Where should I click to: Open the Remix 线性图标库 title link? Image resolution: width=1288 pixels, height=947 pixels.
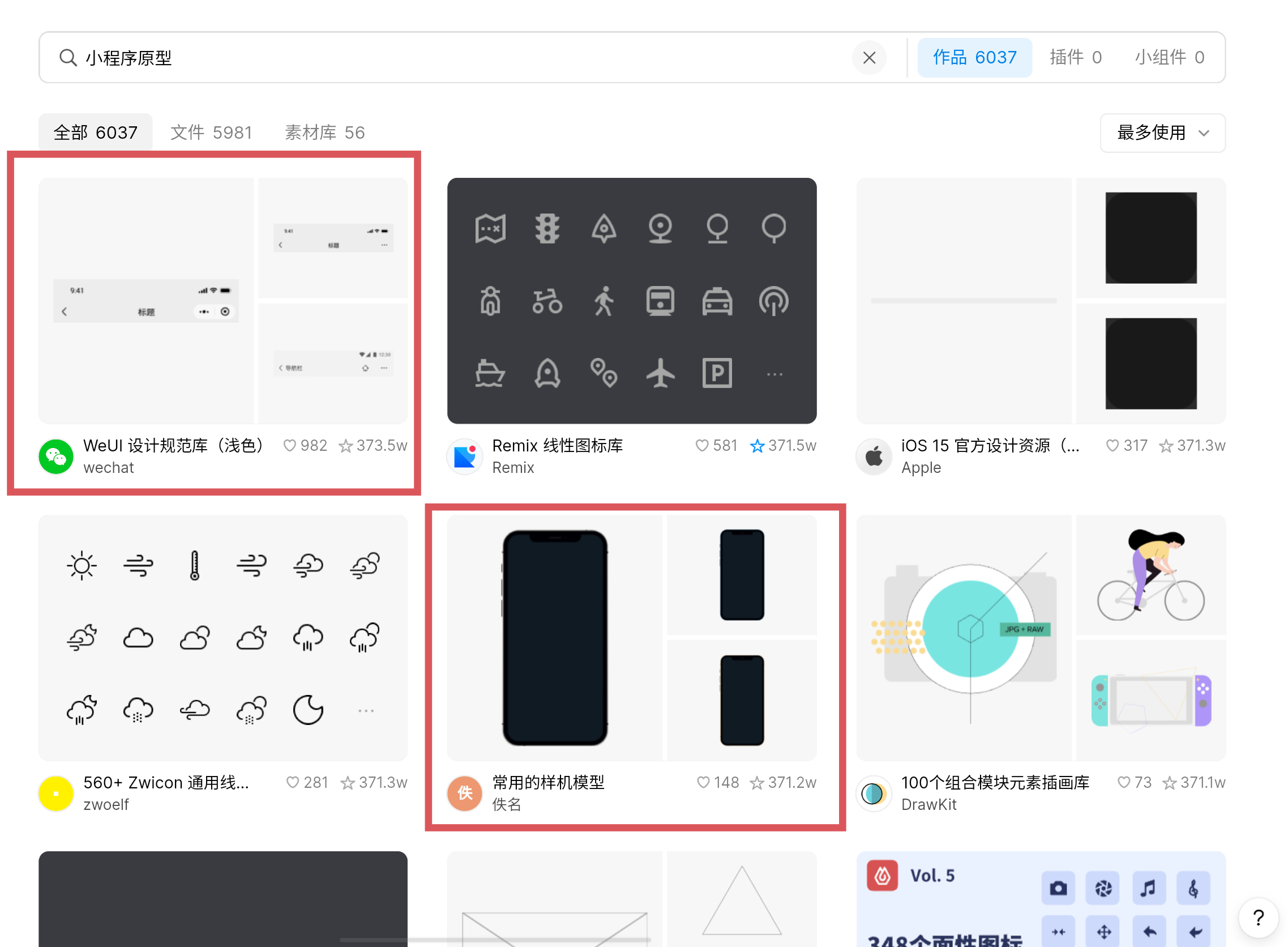tap(558, 445)
